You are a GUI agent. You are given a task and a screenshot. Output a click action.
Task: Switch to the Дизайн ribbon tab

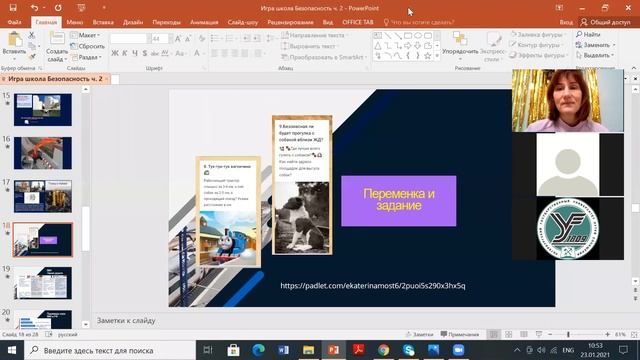pyautogui.click(x=133, y=22)
